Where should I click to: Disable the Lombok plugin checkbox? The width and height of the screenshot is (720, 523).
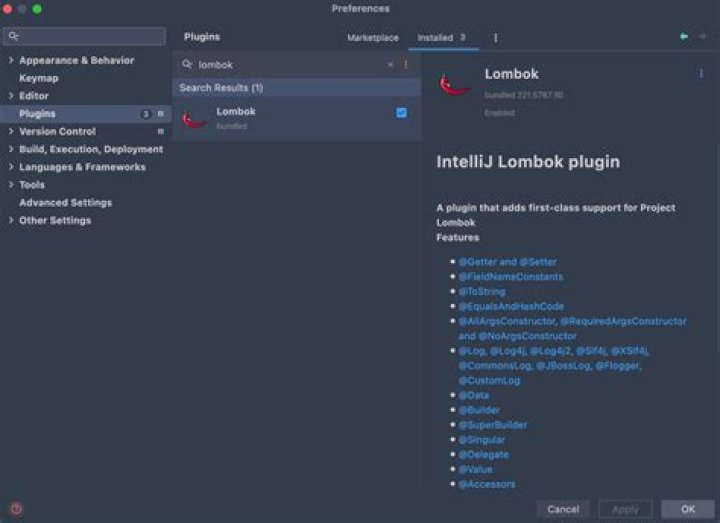pyautogui.click(x=401, y=112)
